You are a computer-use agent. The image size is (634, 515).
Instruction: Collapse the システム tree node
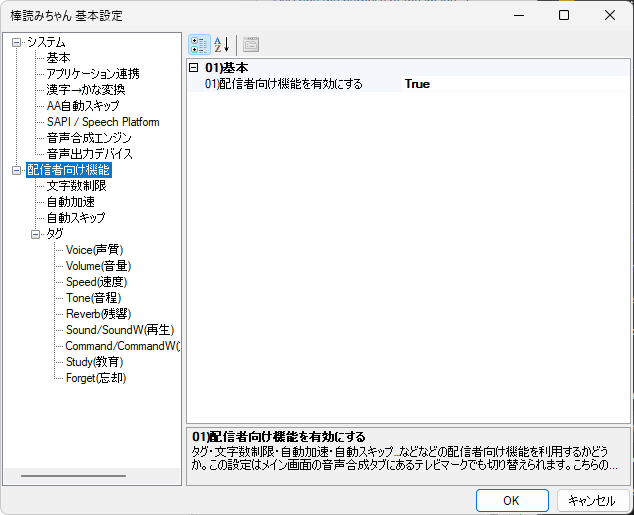coord(16,42)
